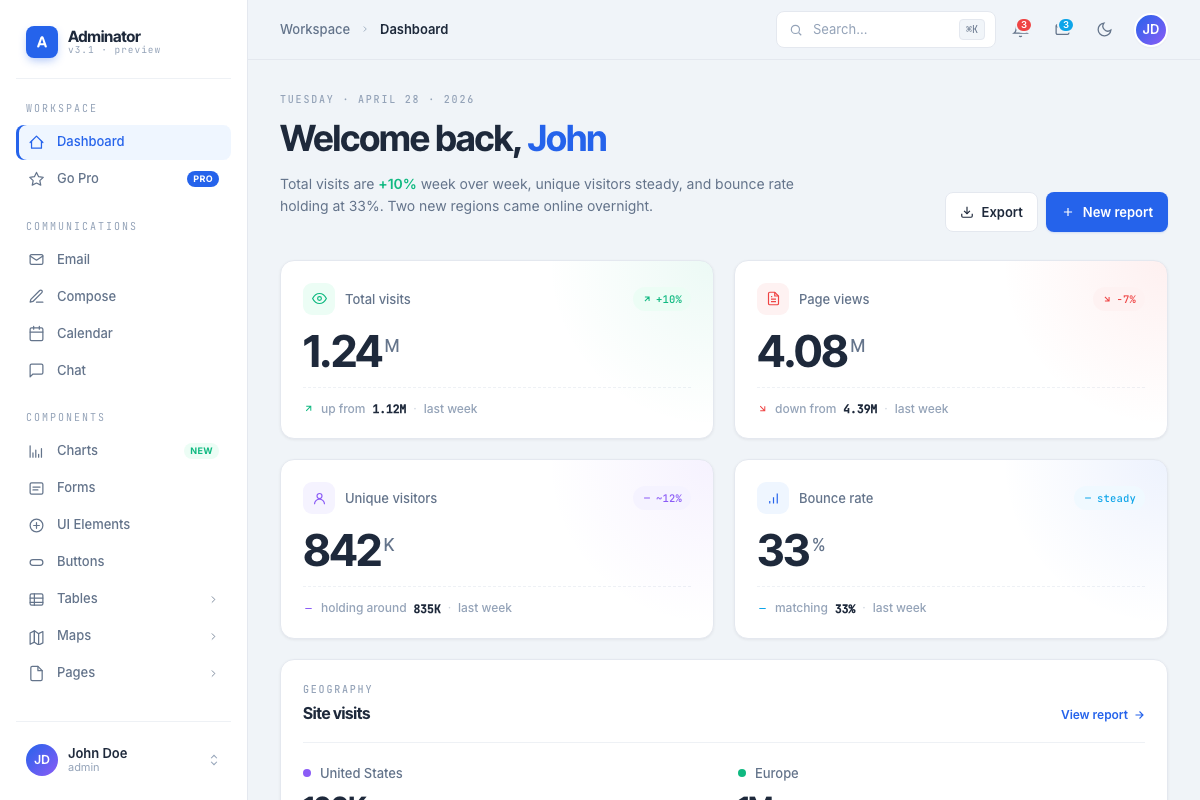Image resolution: width=1200 pixels, height=800 pixels.
Task: Click inside the Search input field
Action: (x=880, y=29)
